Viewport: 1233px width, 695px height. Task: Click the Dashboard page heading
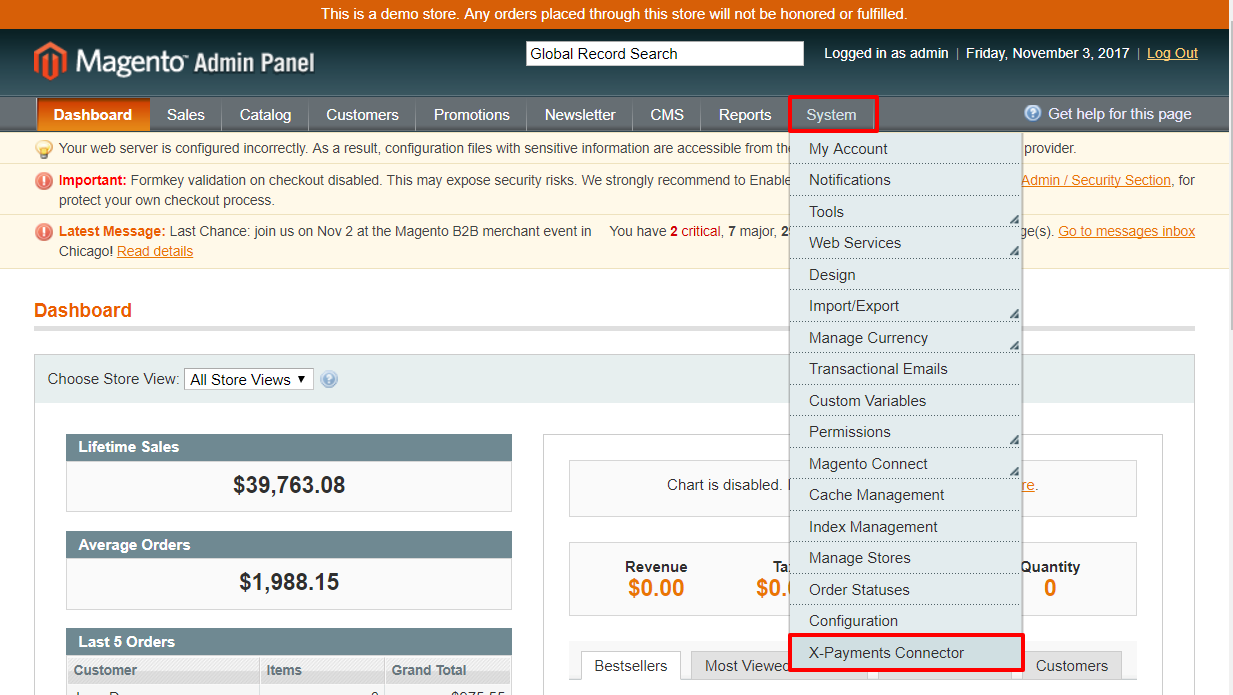pyautogui.click(x=83, y=310)
